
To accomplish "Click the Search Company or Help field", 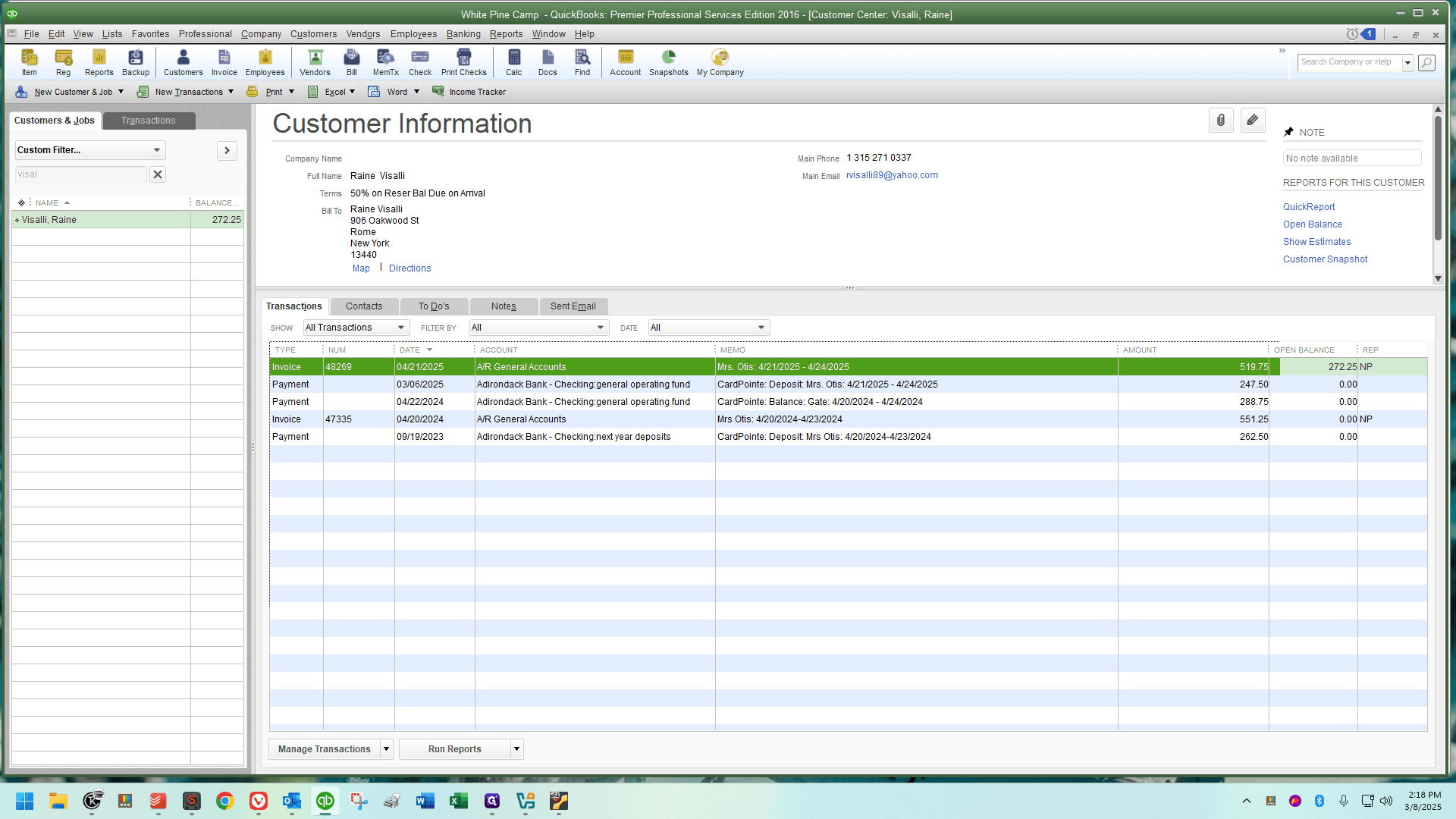I will 1350,62.
